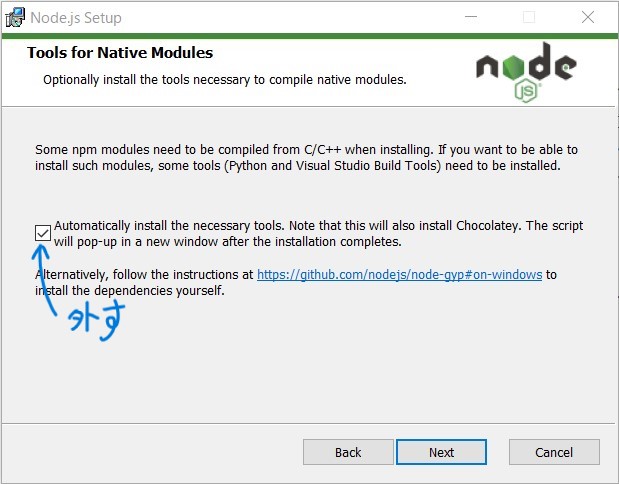Click the 'Alternatively, follow the instructions at' text
Image resolution: width=619 pixels, height=484 pixels.
coord(144,274)
